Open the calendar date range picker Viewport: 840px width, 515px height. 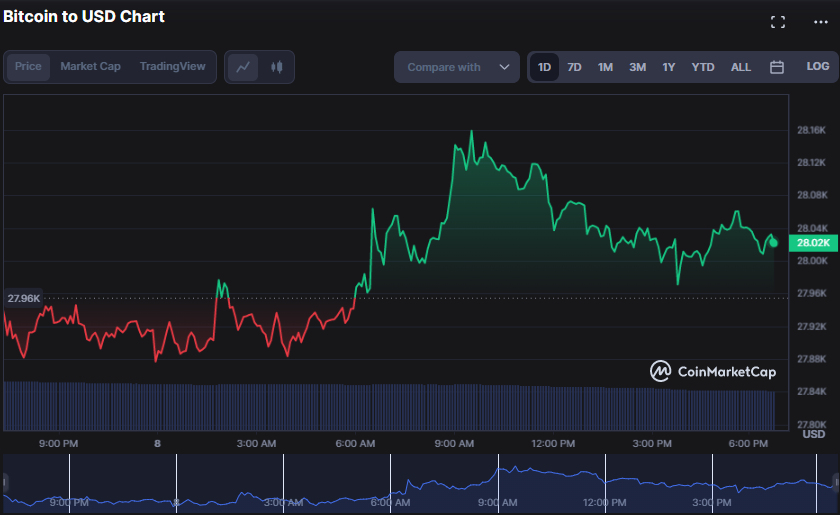click(777, 67)
